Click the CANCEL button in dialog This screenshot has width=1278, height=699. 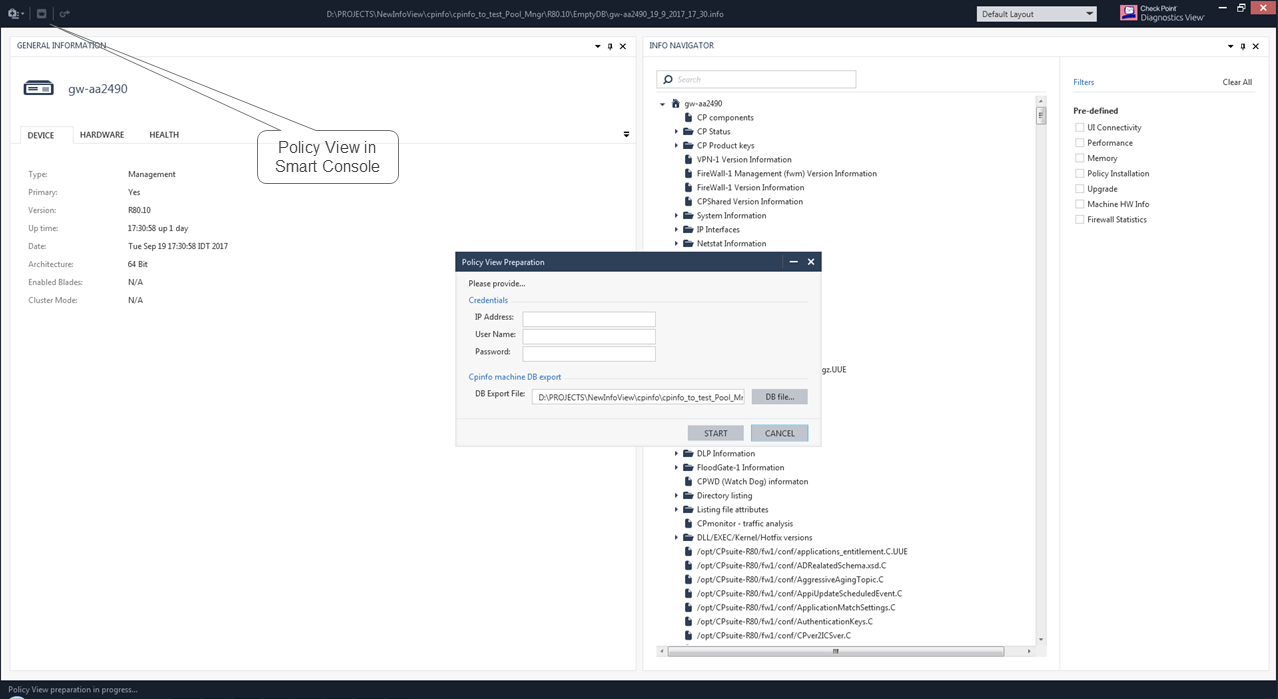pos(780,433)
